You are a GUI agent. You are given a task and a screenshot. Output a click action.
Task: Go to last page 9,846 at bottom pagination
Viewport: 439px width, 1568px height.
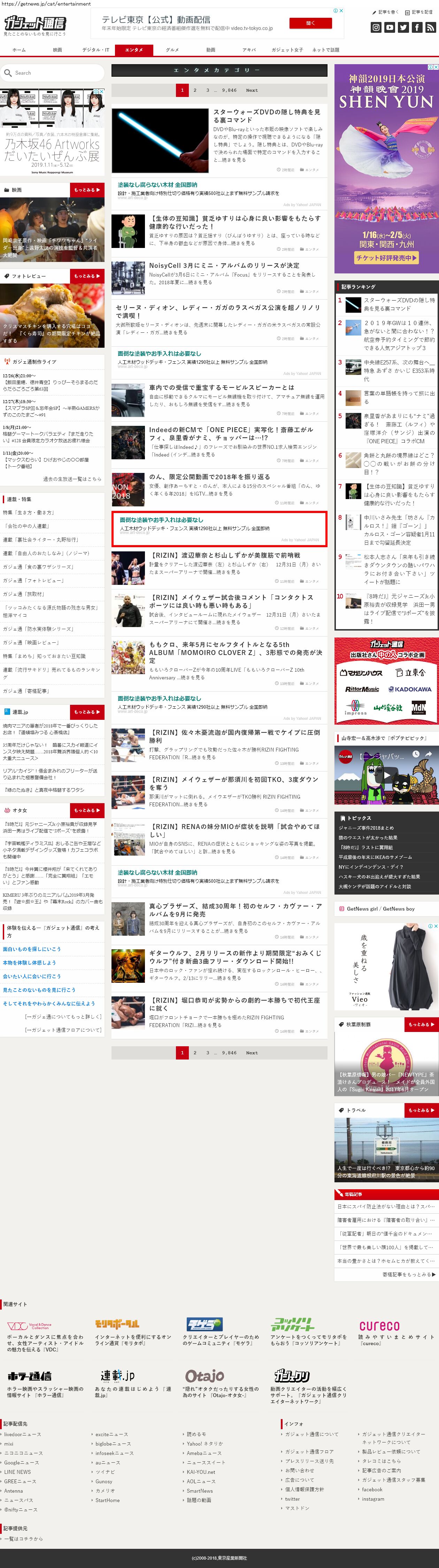pyautogui.click(x=229, y=1053)
